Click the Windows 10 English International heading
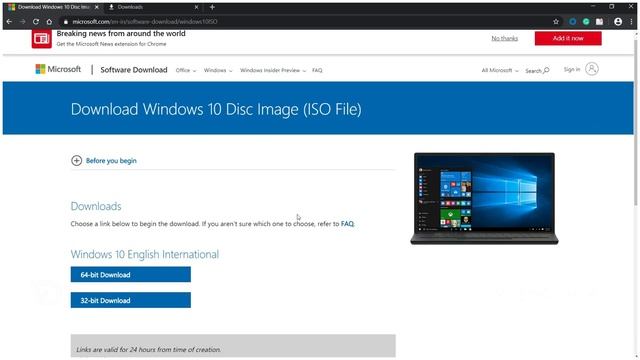 (x=144, y=254)
